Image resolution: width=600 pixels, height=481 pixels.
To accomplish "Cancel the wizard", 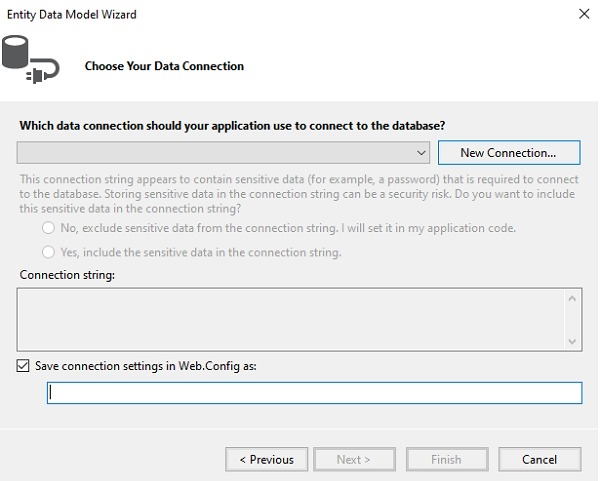I will click(539, 459).
